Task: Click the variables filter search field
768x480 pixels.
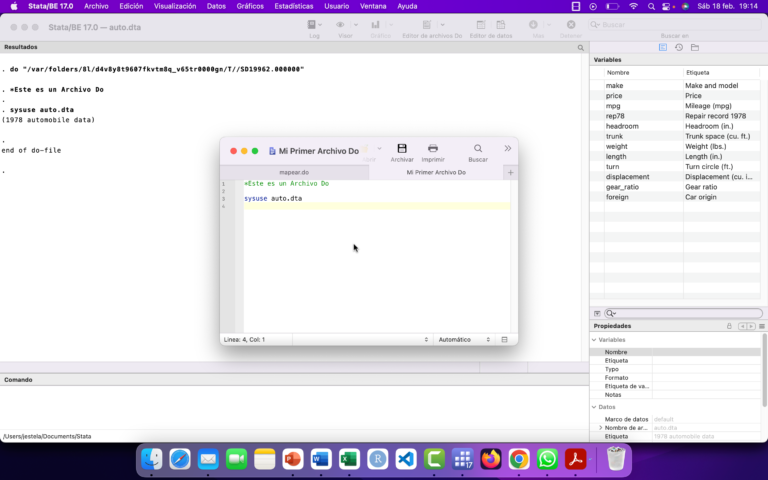Action: click(683, 313)
